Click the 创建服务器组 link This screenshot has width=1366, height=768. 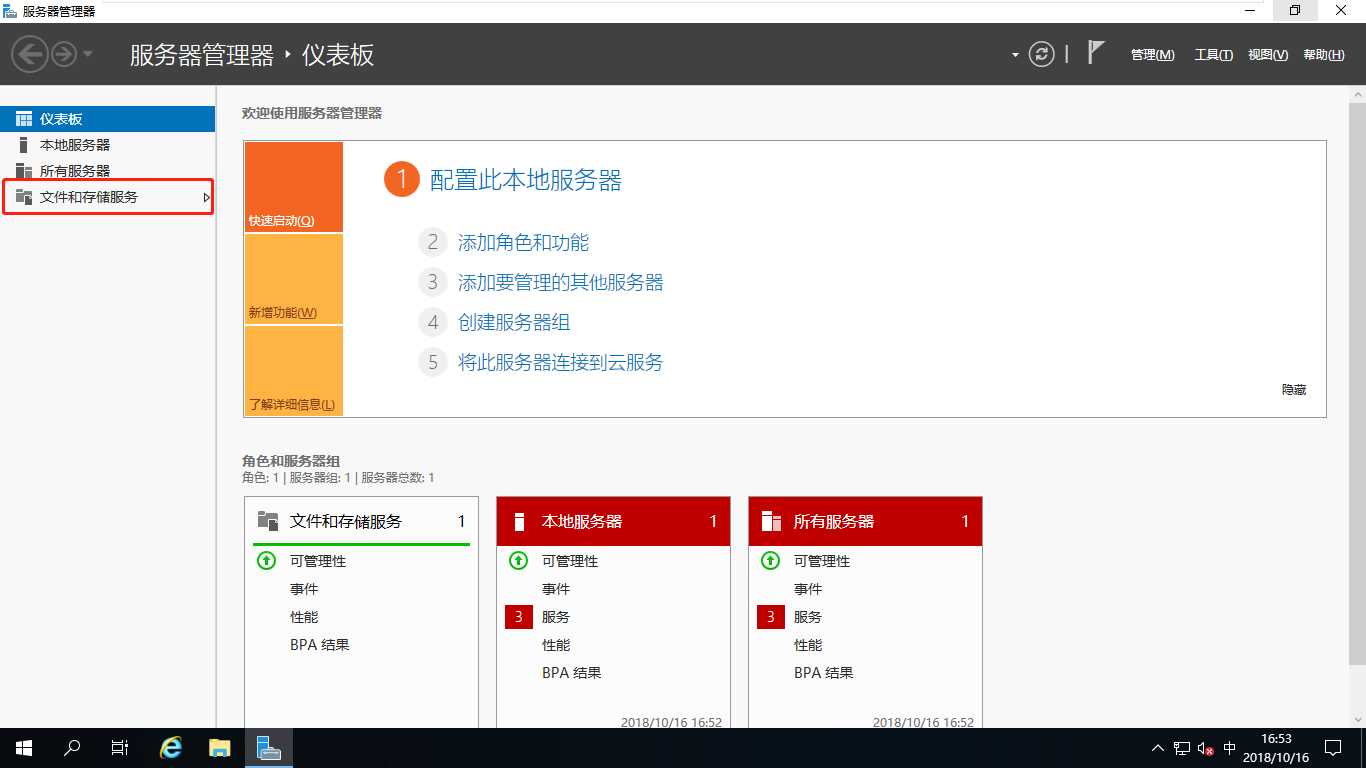[514, 322]
